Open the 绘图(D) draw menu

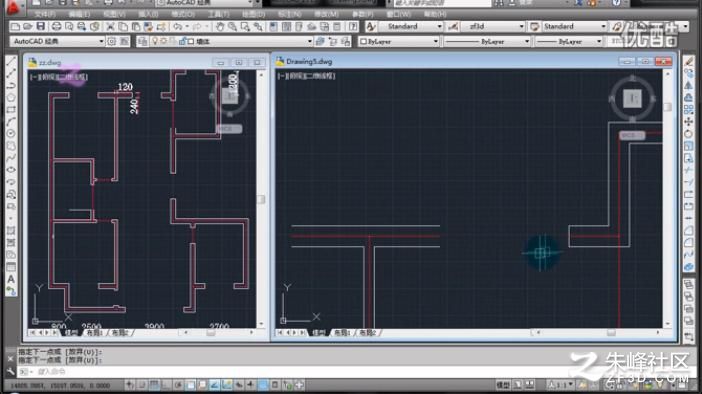coord(253,14)
